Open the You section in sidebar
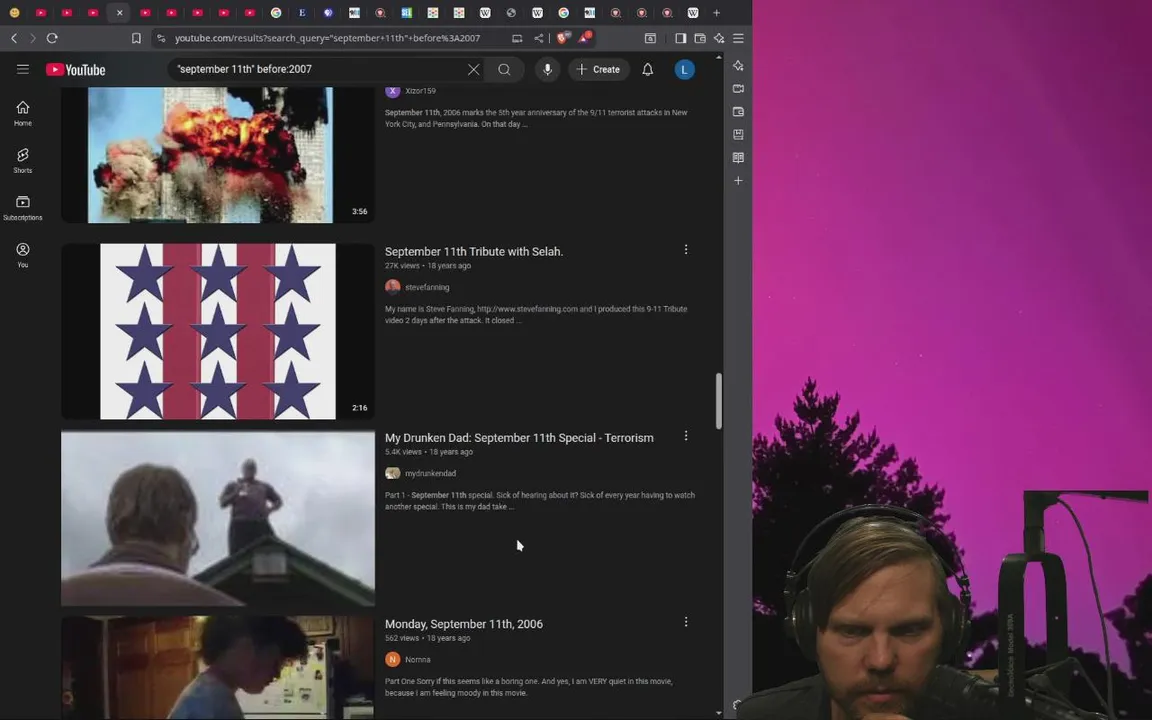1152x720 pixels. [23, 255]
